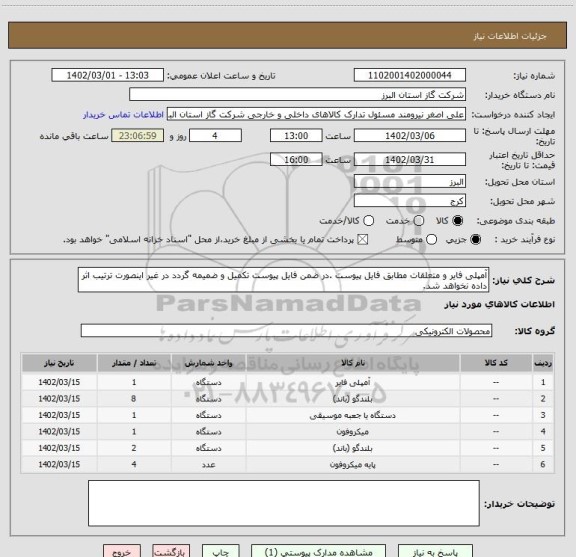
Task: Click the خروج button
Action: [x=122, y=552]
